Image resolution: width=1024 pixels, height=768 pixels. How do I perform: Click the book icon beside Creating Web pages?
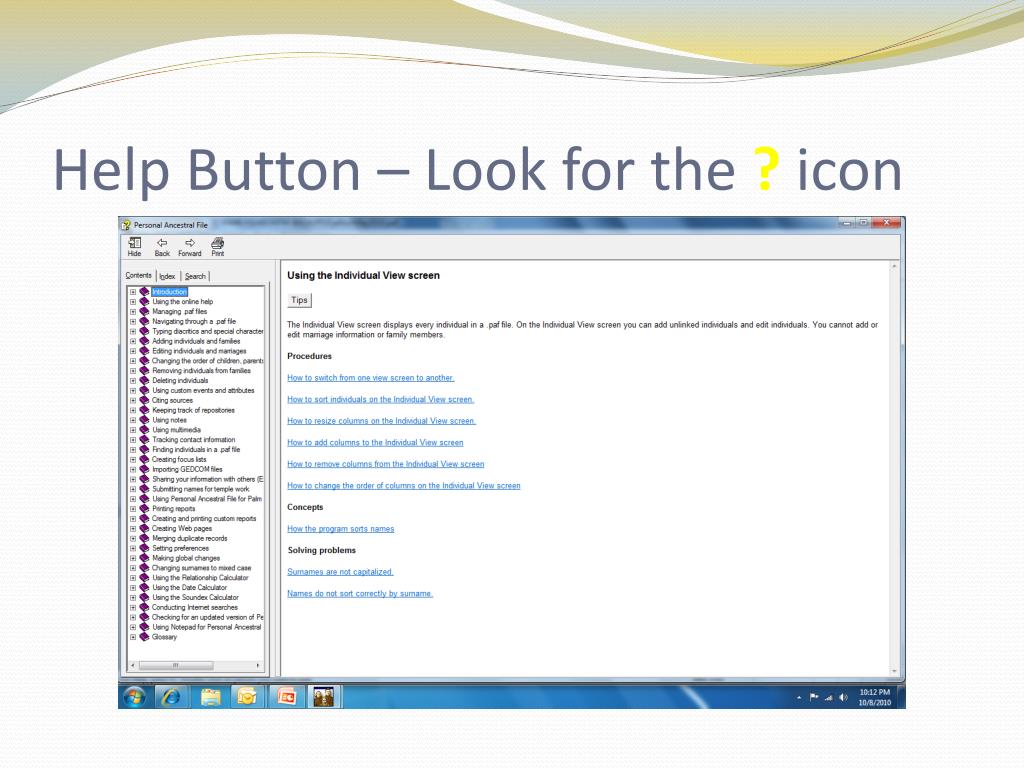(x=144, y=528)
